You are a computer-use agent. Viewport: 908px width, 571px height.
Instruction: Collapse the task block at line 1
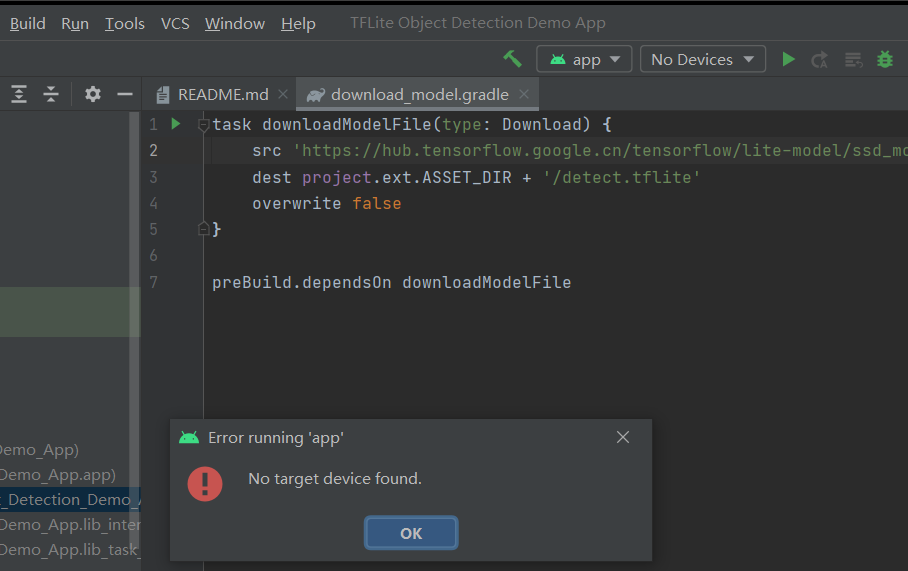pos(203,125)
